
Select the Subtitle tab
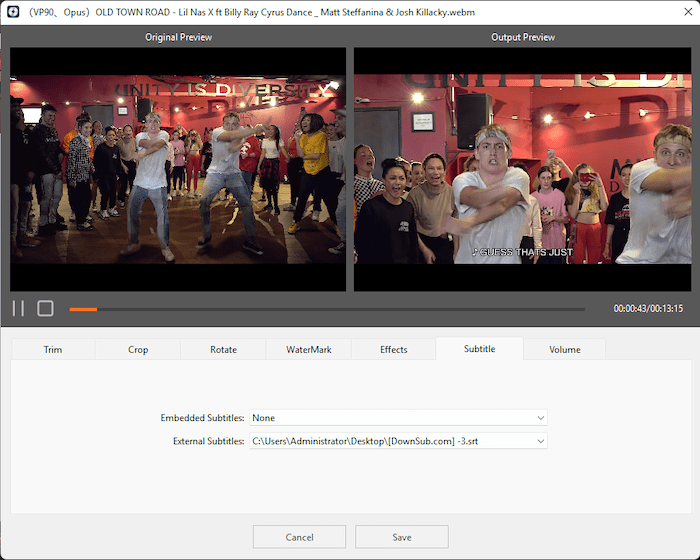(x=479, y=348)
